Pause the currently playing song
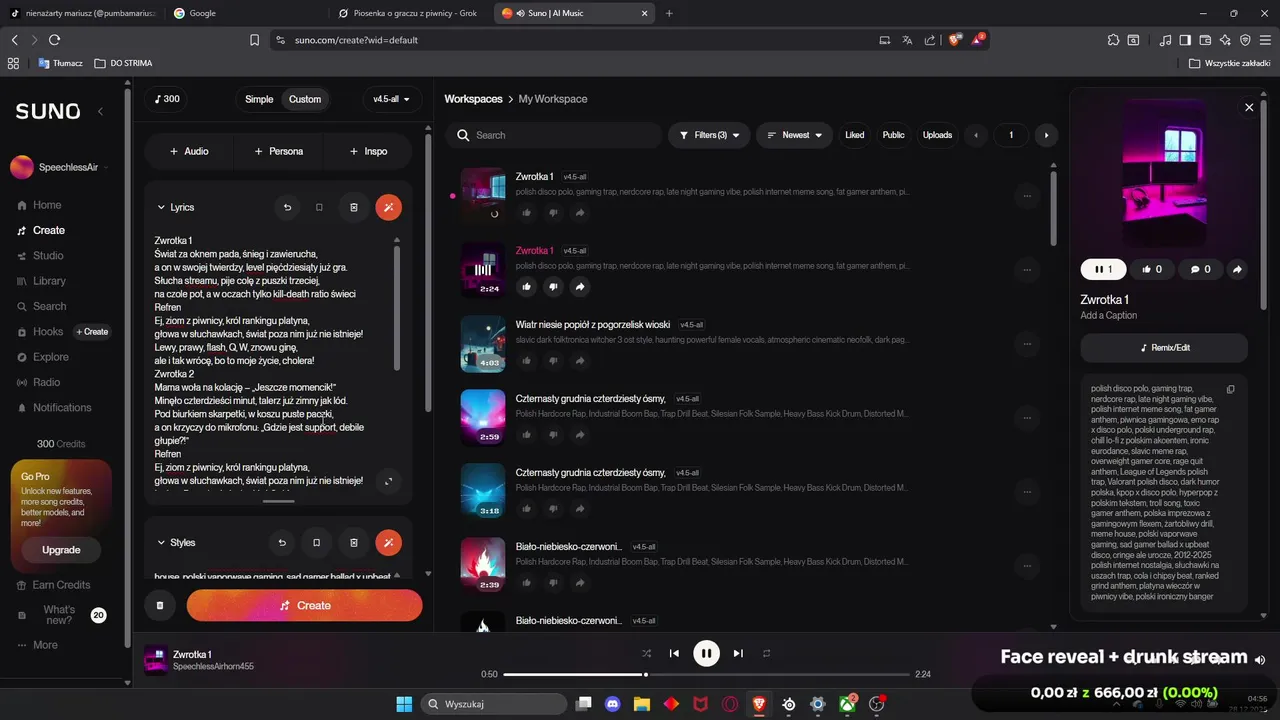 (706, 653)
